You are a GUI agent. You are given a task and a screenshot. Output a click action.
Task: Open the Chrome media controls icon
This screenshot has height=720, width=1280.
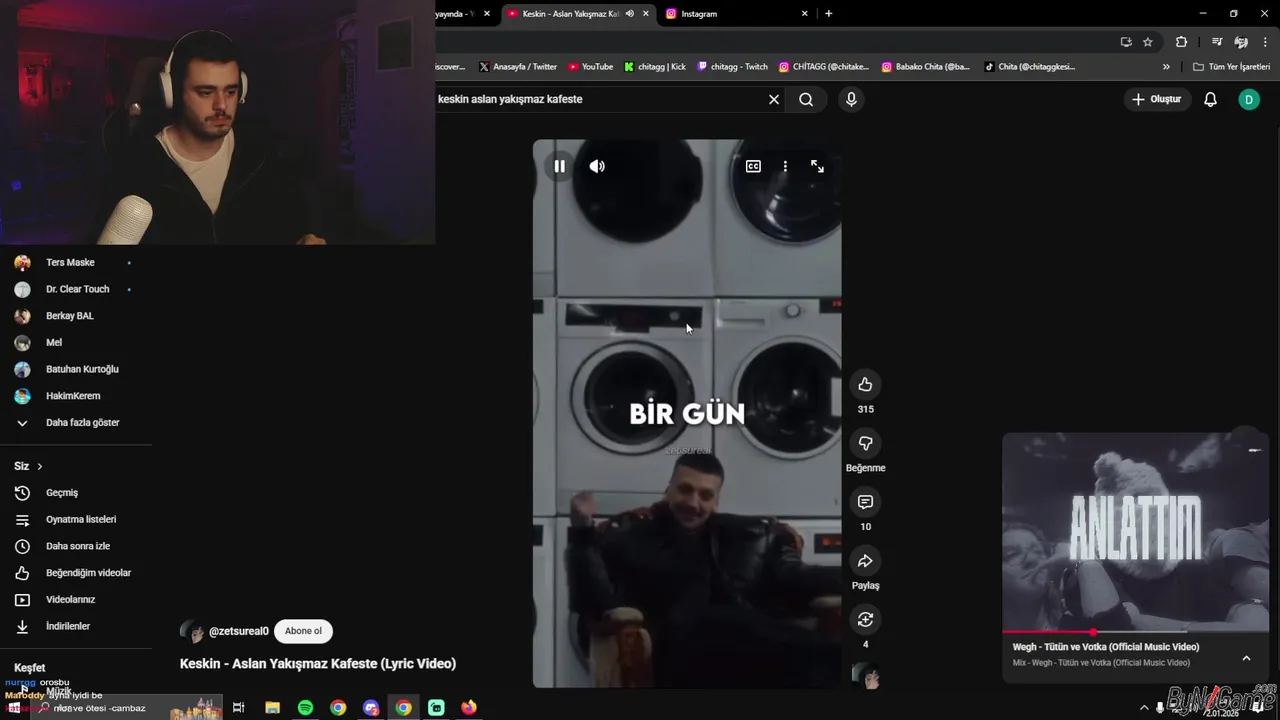click(1216, 42)
